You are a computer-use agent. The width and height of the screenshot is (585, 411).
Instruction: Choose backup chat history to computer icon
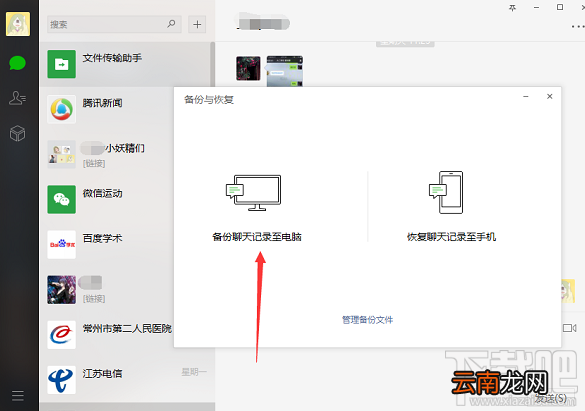pos(254,193)
